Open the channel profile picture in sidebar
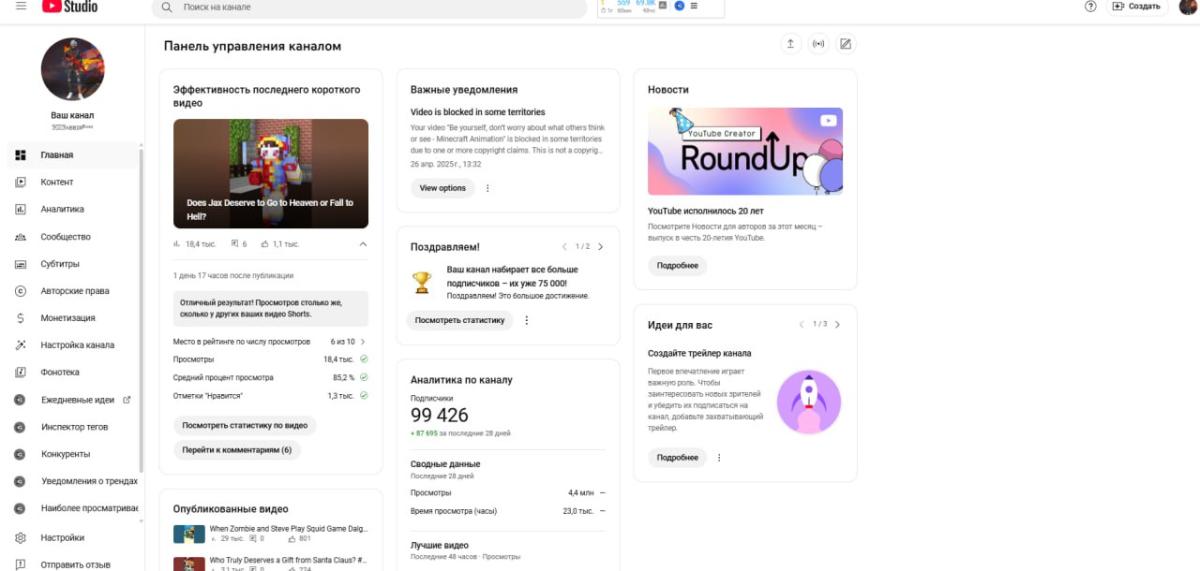Viewport: 1200px width, 571px height. 72,69
